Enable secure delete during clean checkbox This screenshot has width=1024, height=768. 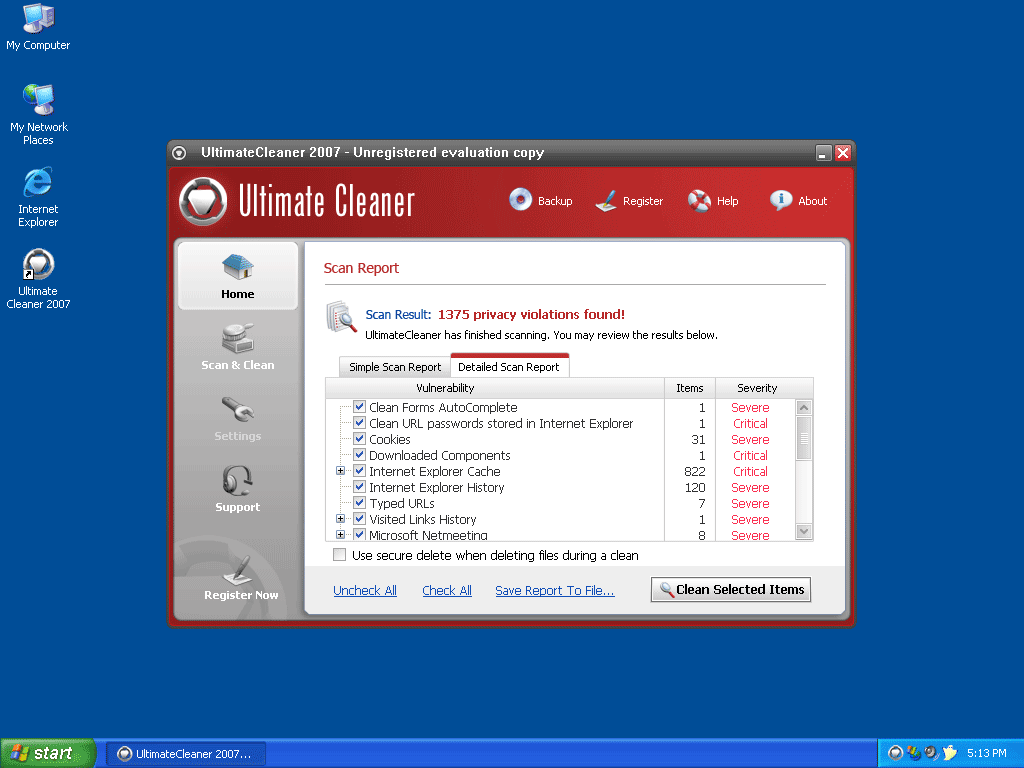(x=340, y=555)
